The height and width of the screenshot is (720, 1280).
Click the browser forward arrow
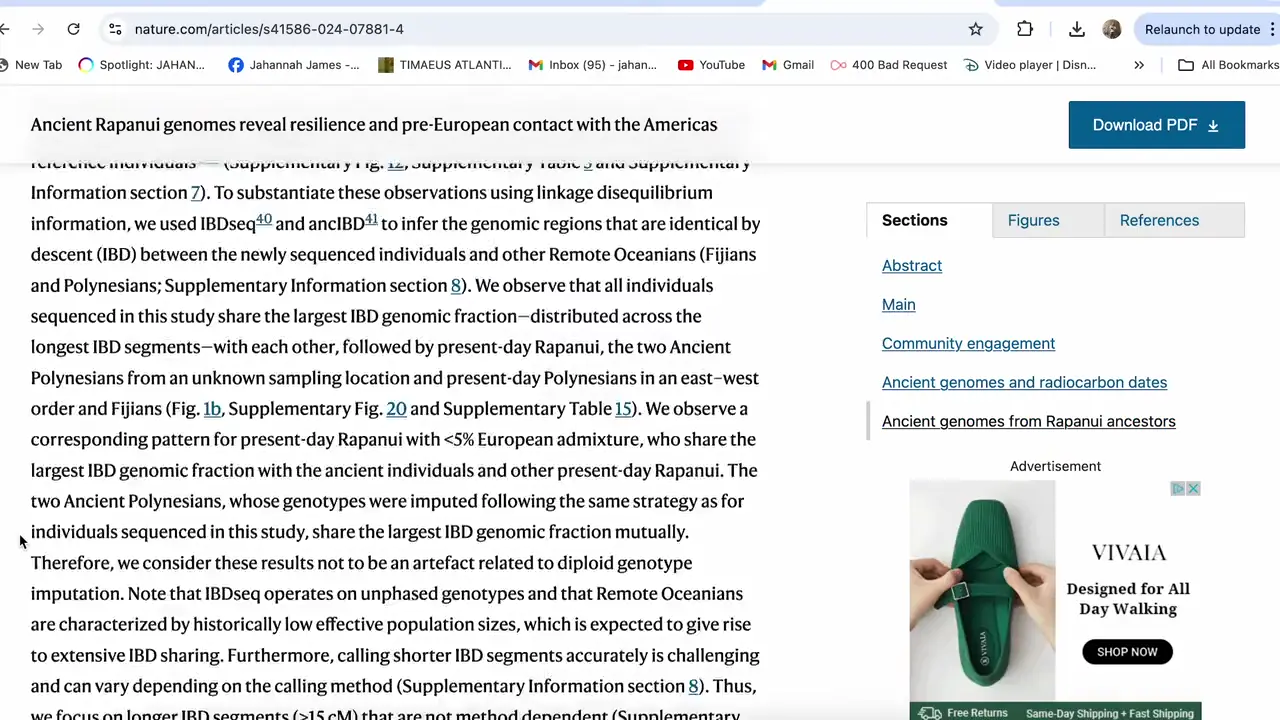(38, 29)
